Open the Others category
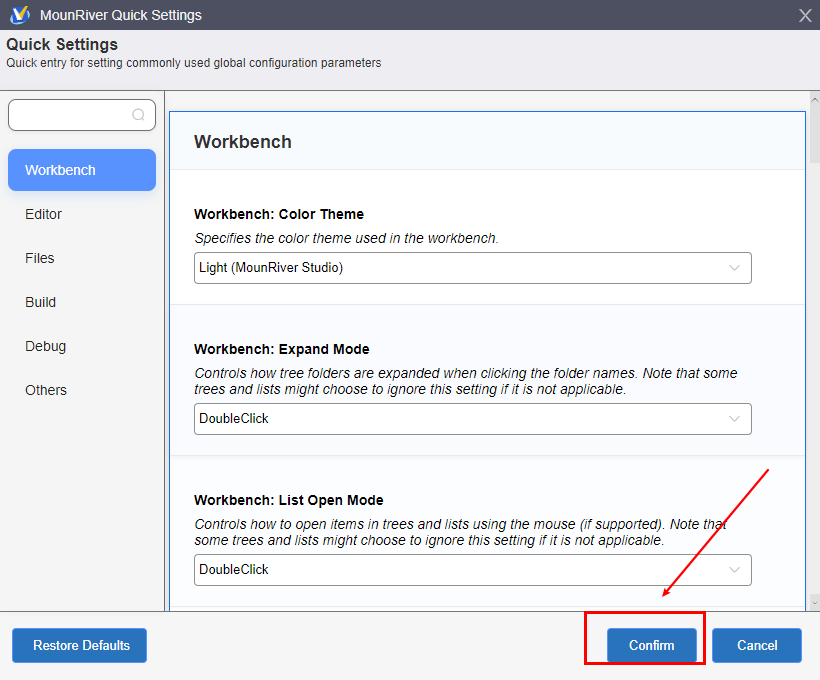 point(46,390)
